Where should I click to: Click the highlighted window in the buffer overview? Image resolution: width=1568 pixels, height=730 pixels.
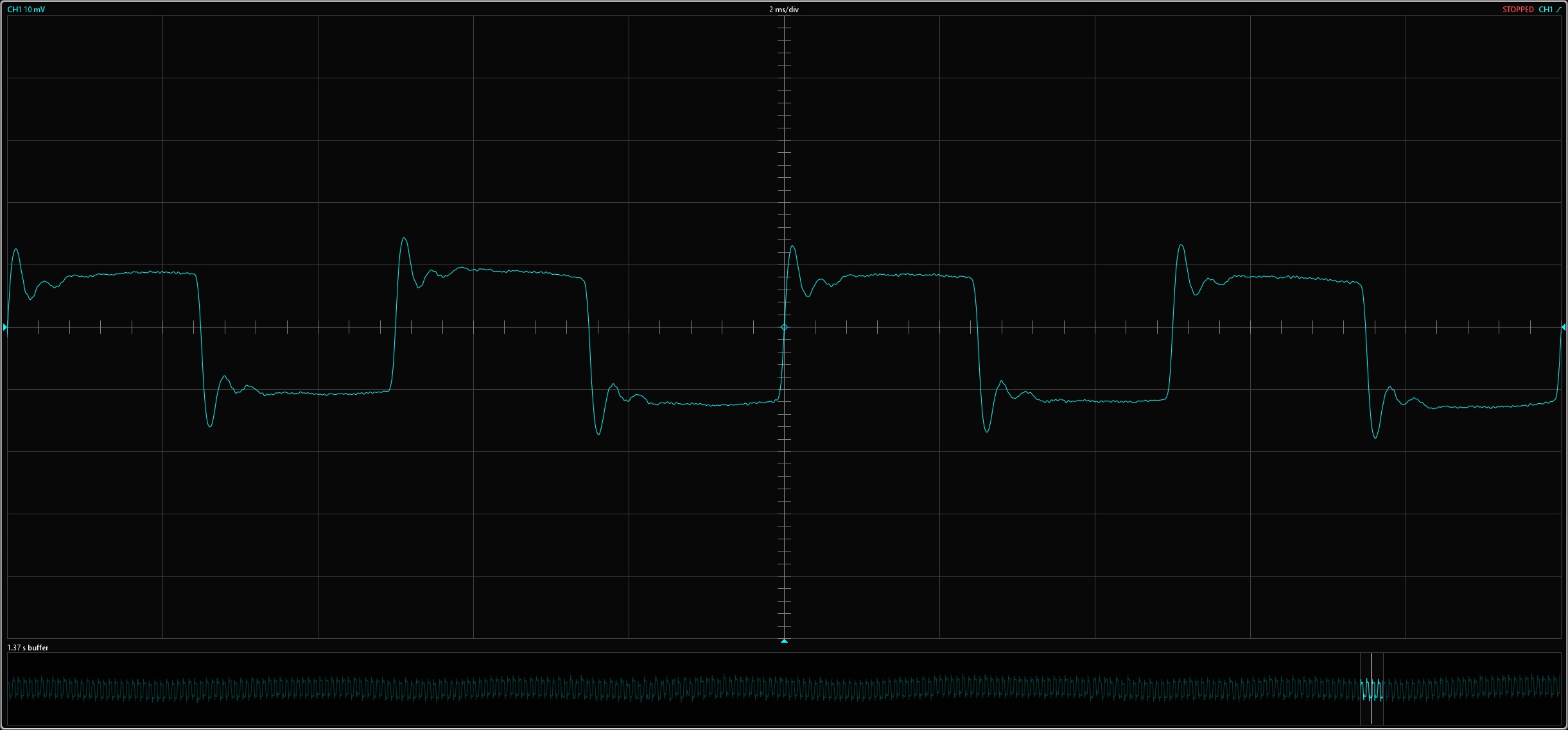(x=1372, y=689)
